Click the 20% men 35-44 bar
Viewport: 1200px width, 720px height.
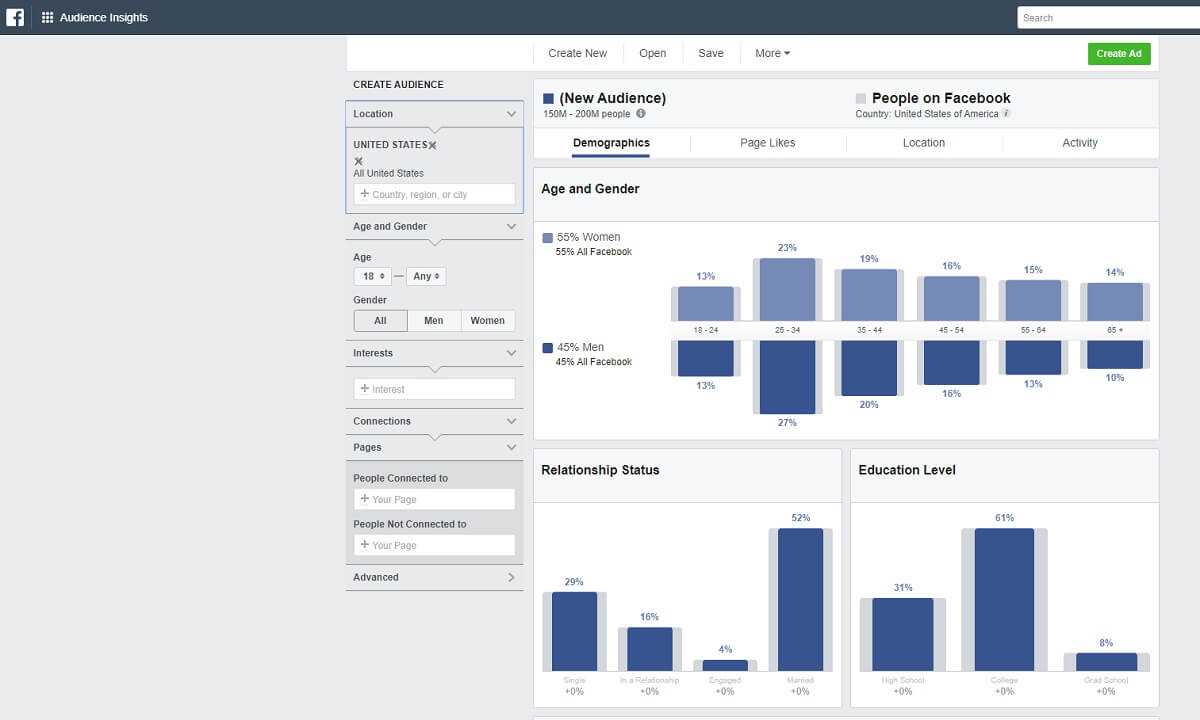pyautogui.click(x=869, y=367)
